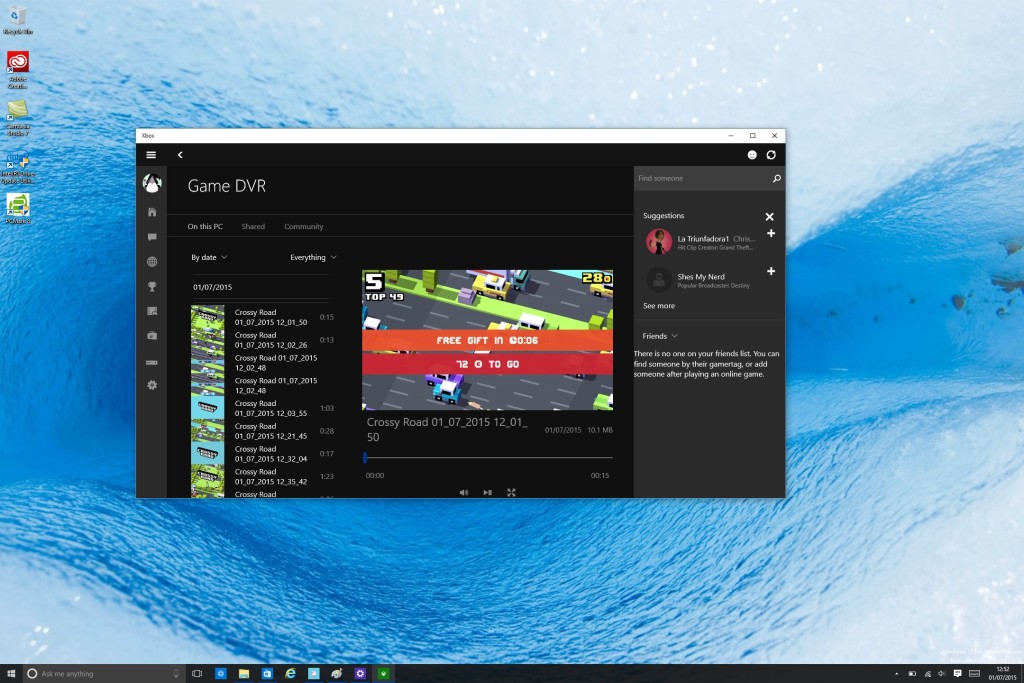This screenshot has width=1024, height=683.
Task: Show hidden tray icons arrow
Action: [x=896, y=673]
